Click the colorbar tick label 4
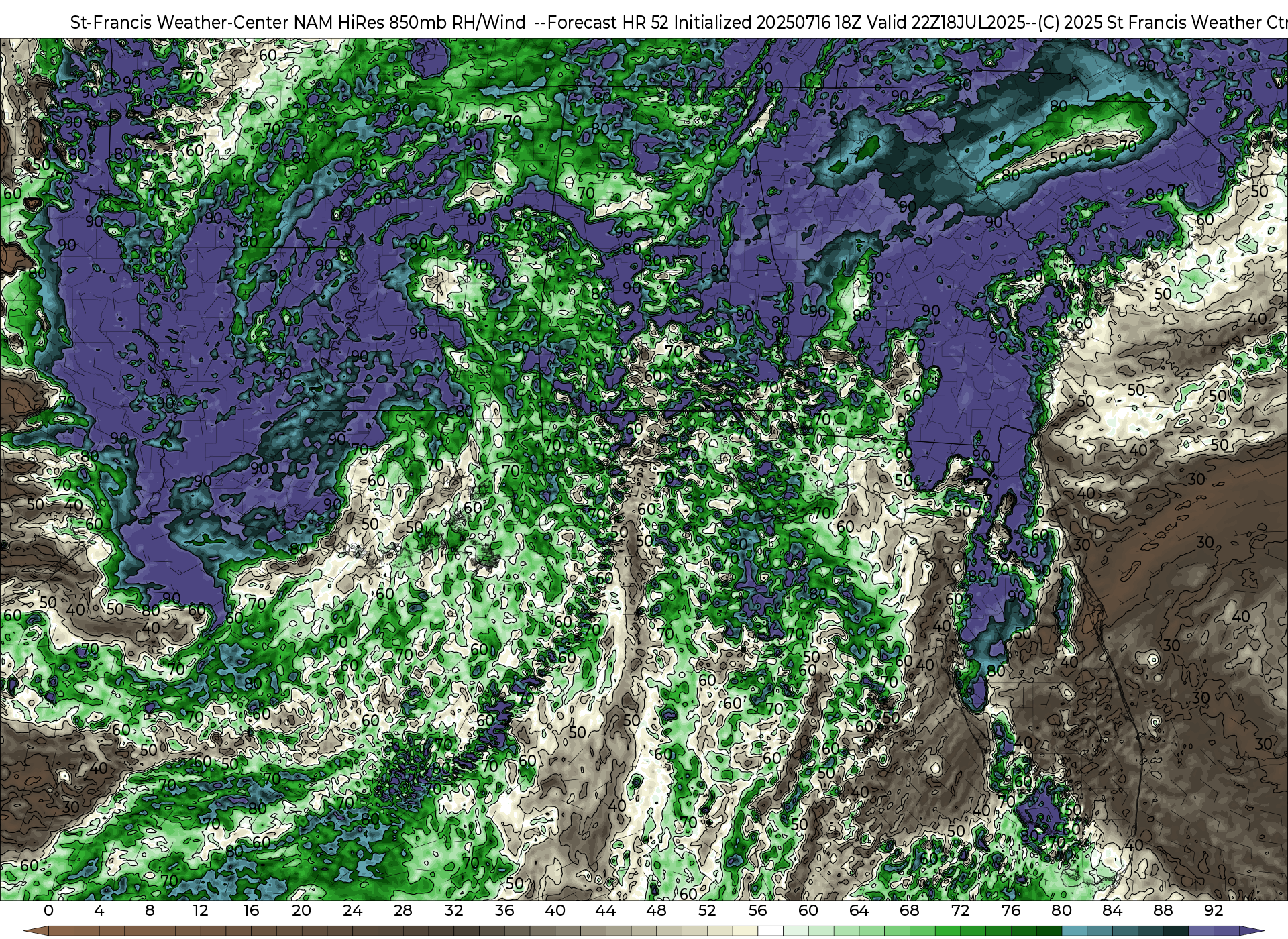 [x=99, y=911]
